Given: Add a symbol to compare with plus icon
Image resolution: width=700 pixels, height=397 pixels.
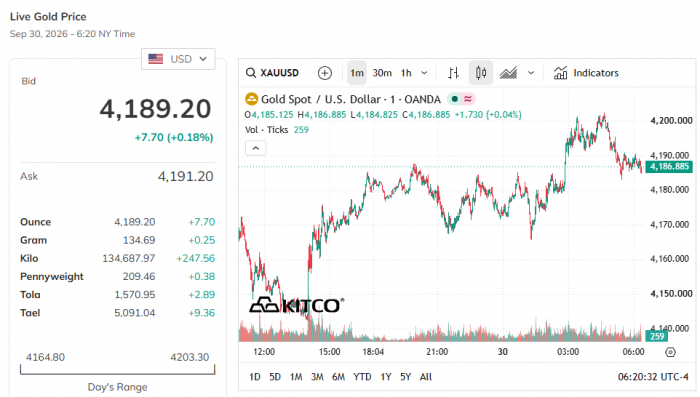Looking at the screenshot, I should pyautogui.click(x=325, y=73).
